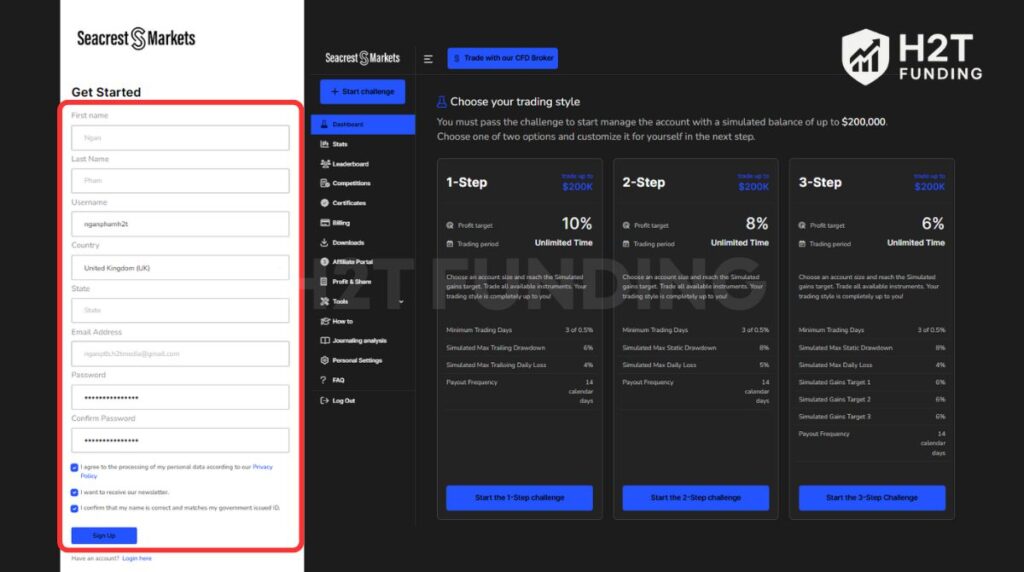This screenshot has width=1024, height=572.
Task: Click the Last Name input field
Action: pos(180,180)
